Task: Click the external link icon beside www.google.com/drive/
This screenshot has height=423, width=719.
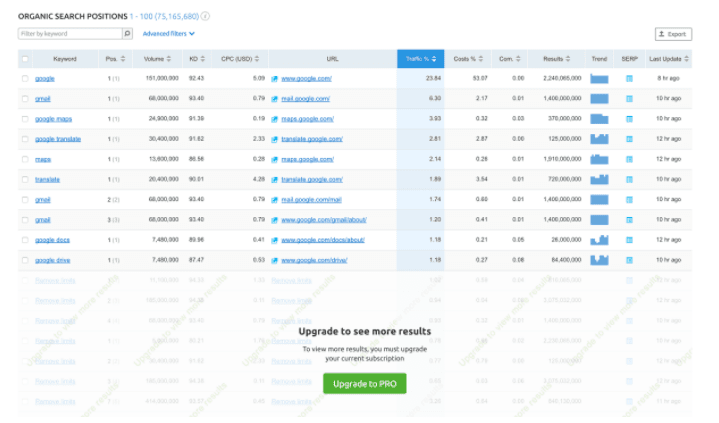Action: 274,261
